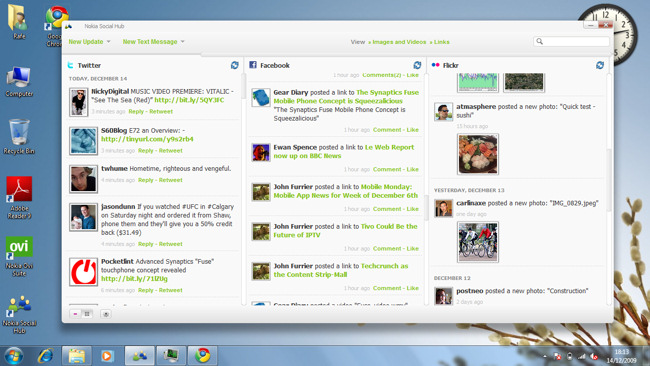Switch to Nokia Social Hub taskbar button
Viewport: 650px width, 366px height.
tap(140, 356)
